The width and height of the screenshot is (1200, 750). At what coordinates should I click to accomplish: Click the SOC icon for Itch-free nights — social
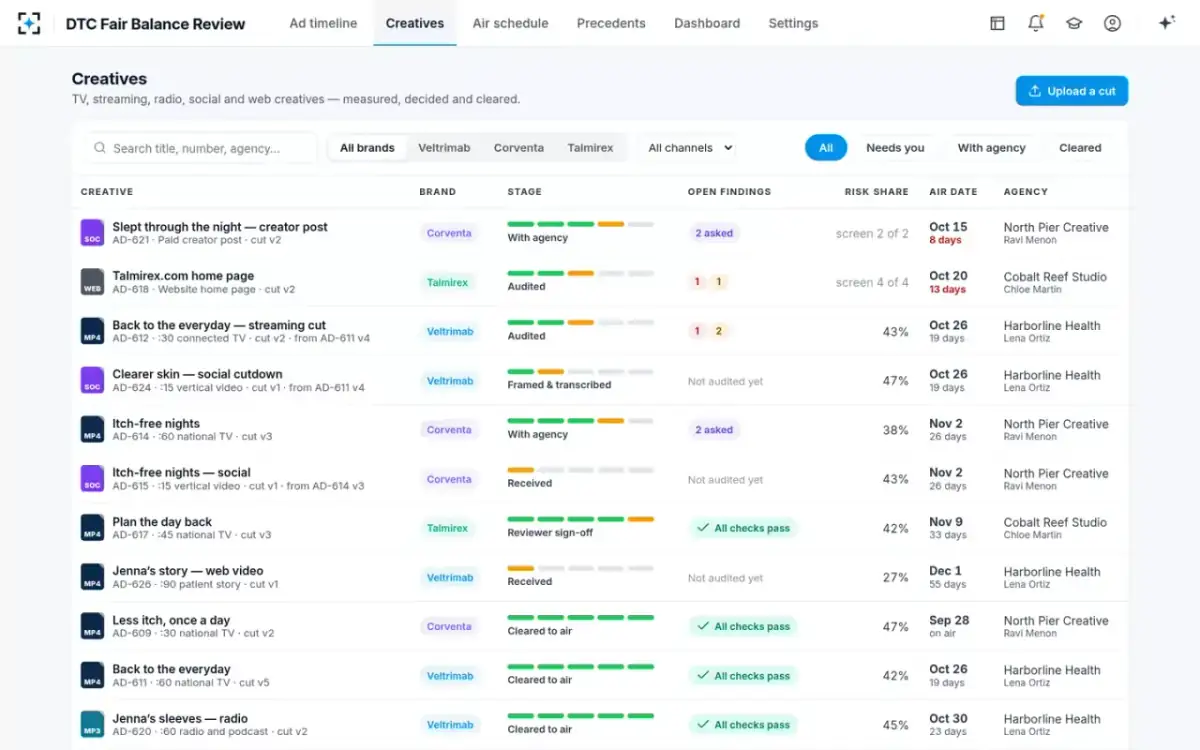click(92, 478)
